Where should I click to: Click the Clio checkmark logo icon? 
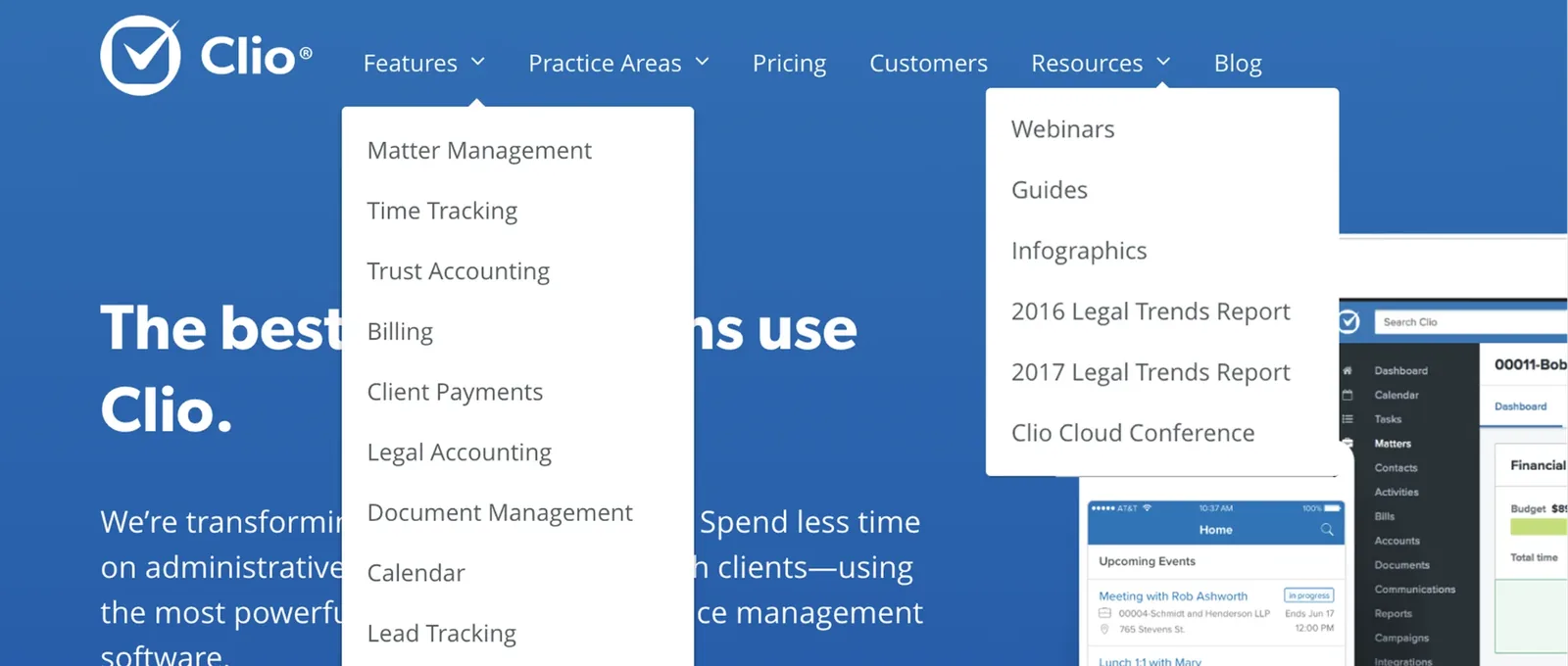point(140,56)
